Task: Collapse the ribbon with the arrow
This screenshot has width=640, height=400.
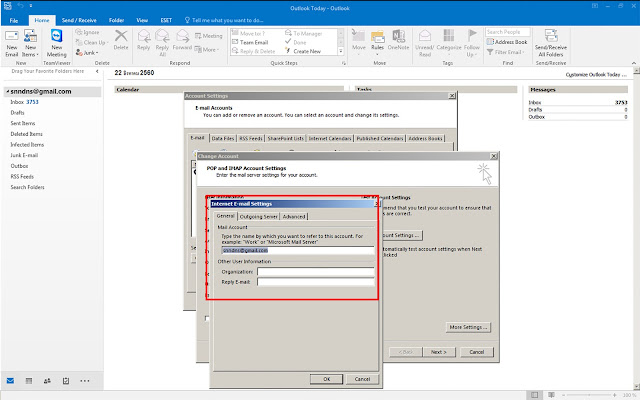Action: 634,63
